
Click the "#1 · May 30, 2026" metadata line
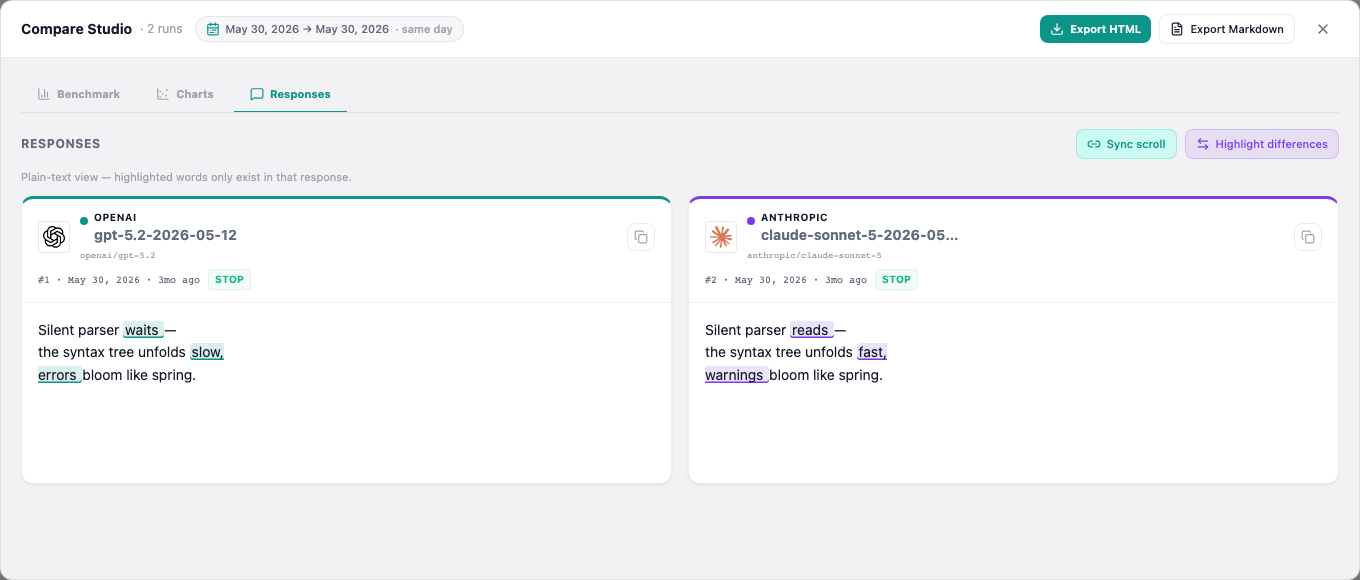pos(119,280)
